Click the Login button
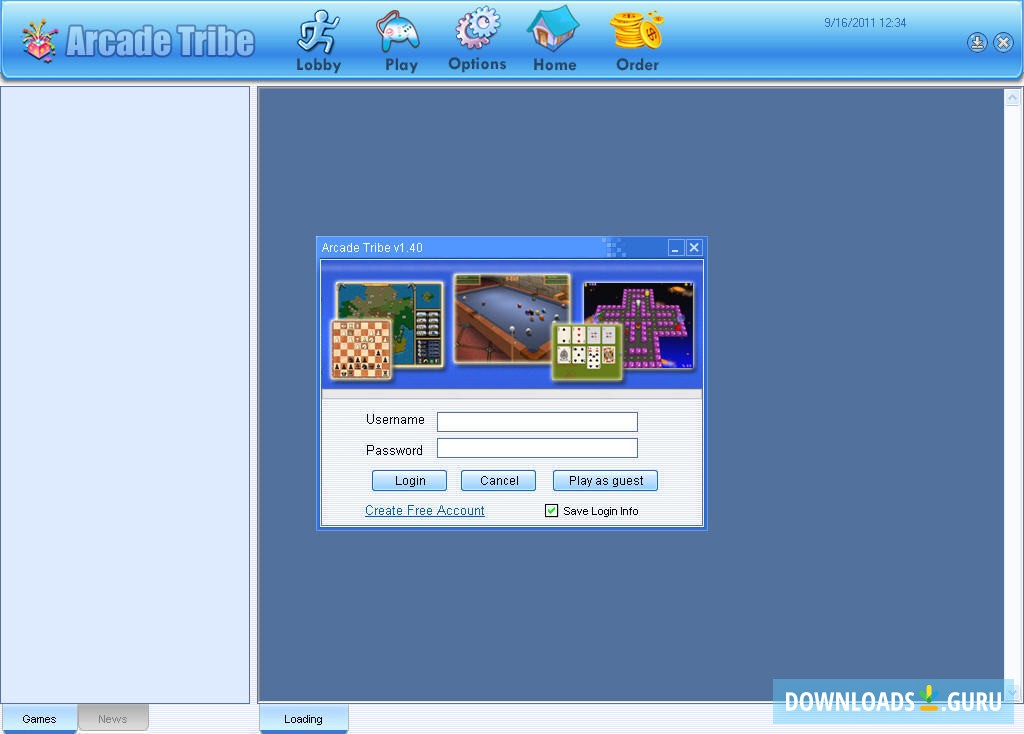1024x734 pixels. click(409, 481)
